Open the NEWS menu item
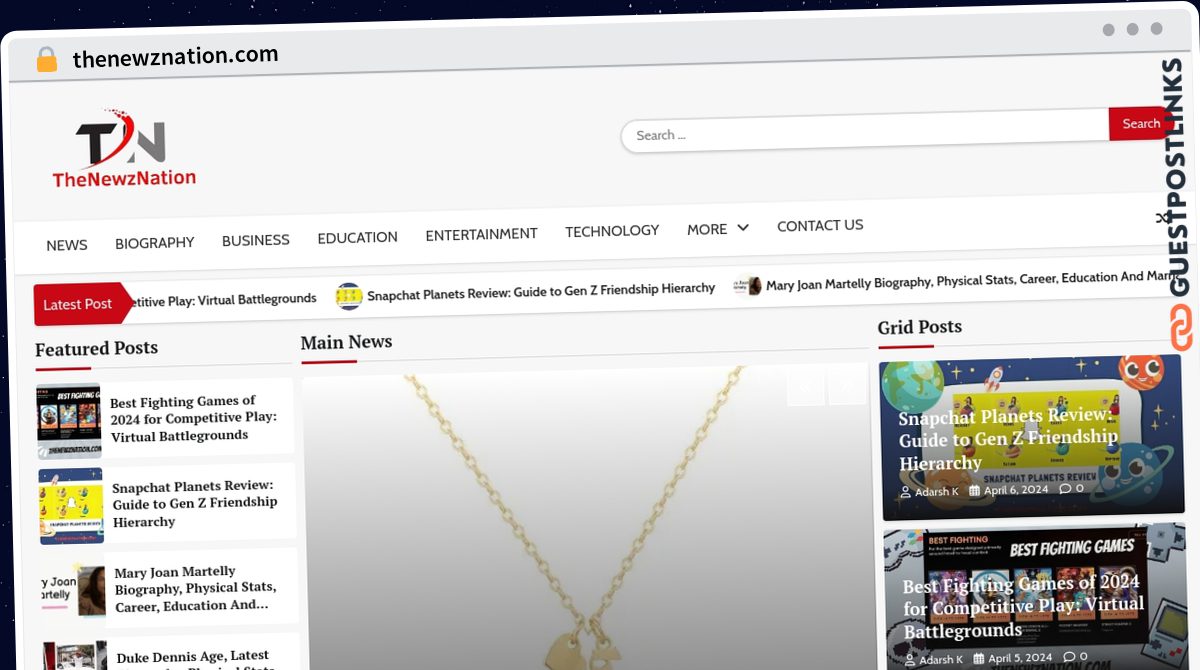 67,245
